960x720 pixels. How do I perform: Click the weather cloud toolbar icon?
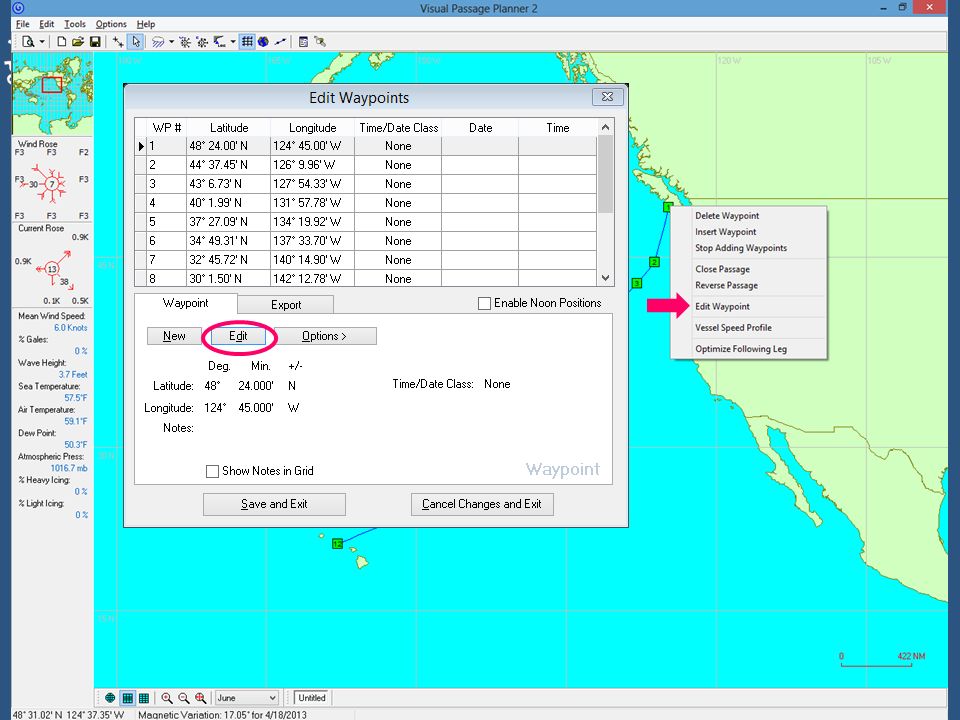coord(158,42)
